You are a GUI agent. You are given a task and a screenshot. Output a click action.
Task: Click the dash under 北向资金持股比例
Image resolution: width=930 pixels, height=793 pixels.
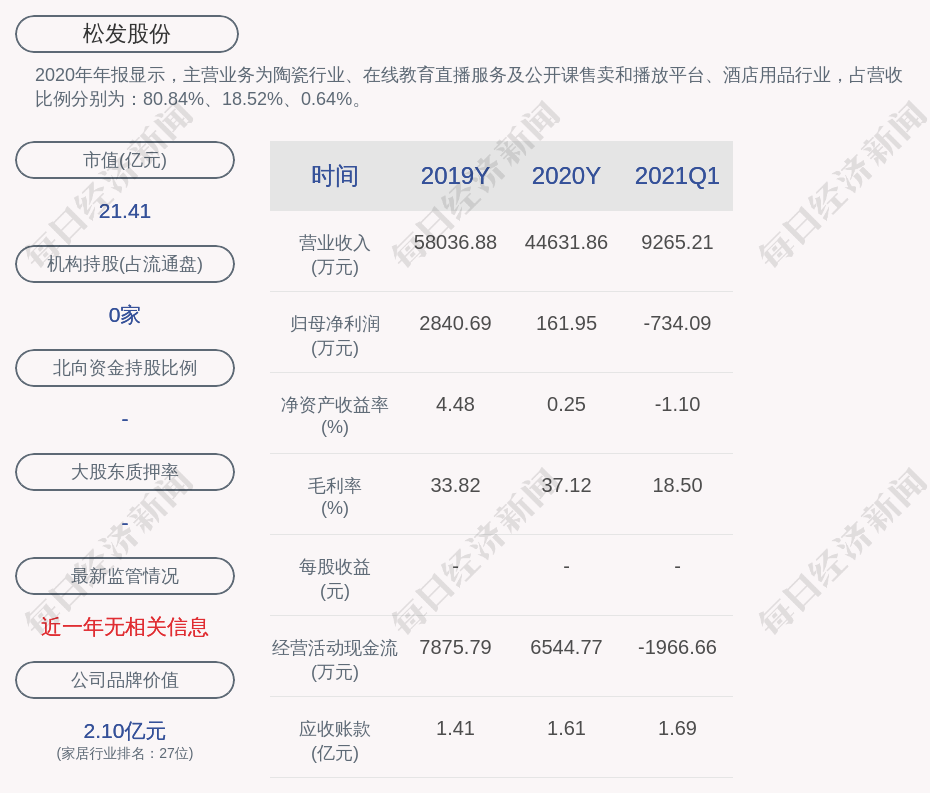point(125,420)
